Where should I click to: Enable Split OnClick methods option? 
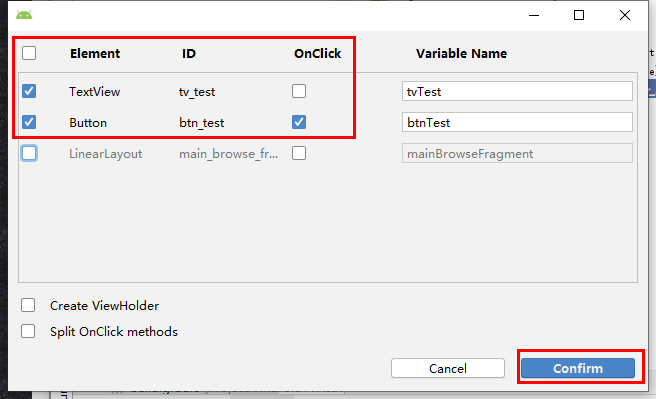pyautogui.click(x=28, y=331)
